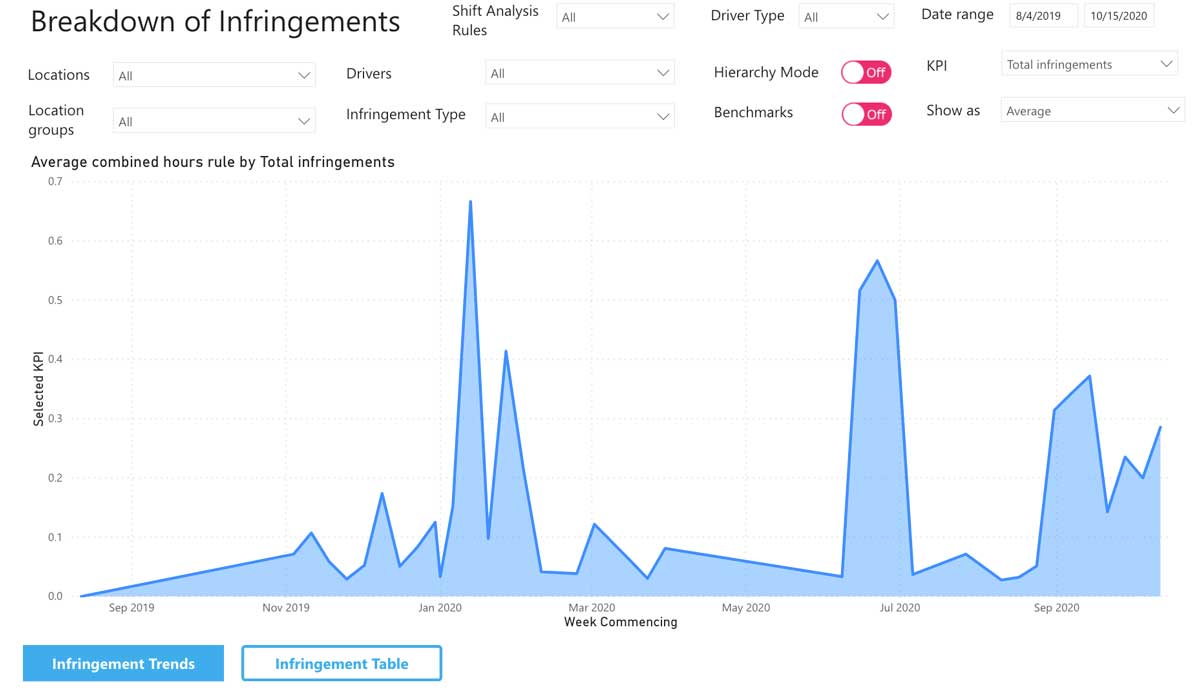Open the Show as dropdown
The image size is (1200, 688).
click(1092, 111)
